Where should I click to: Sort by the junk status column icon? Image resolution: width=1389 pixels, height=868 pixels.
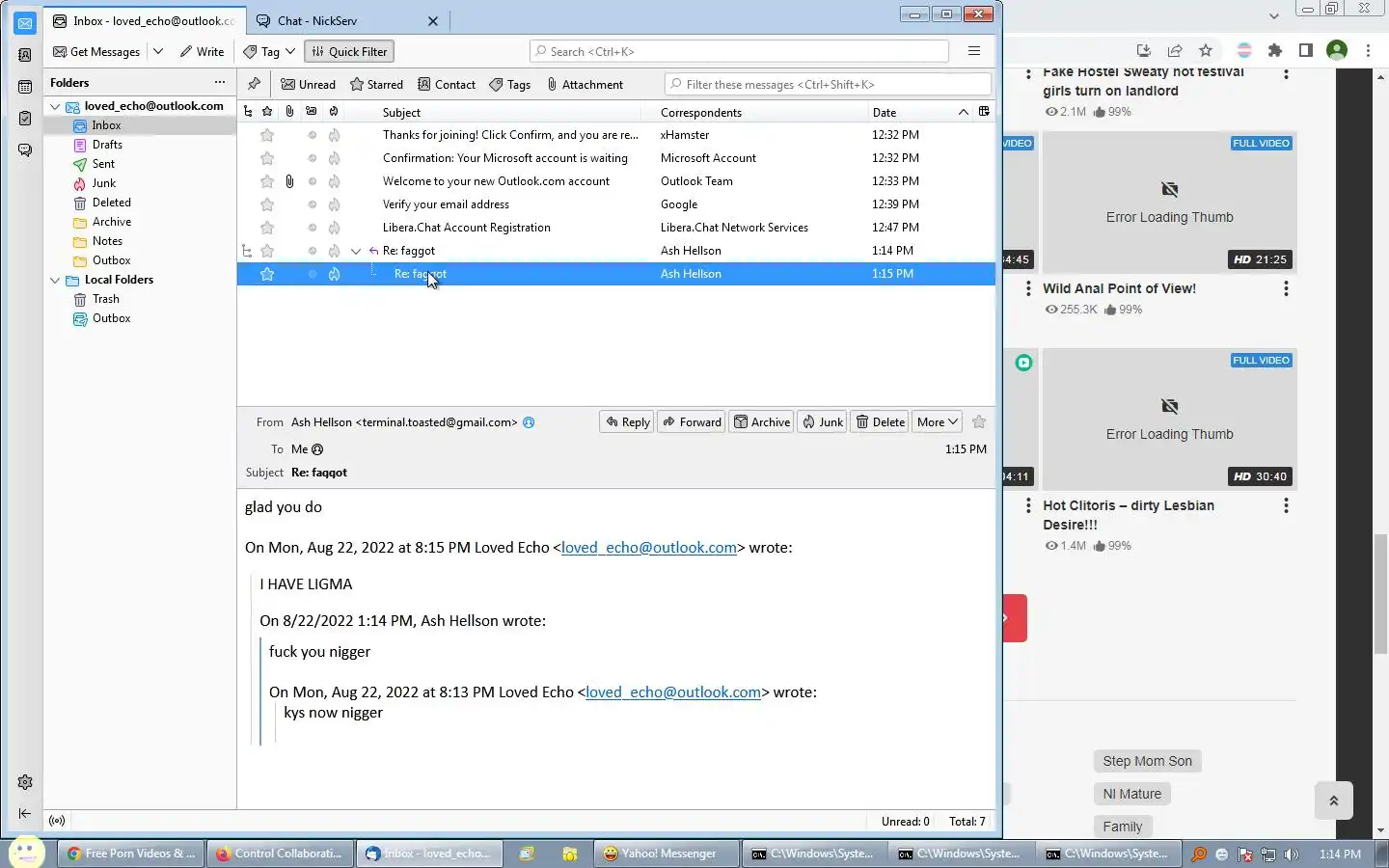click(334, 112)
